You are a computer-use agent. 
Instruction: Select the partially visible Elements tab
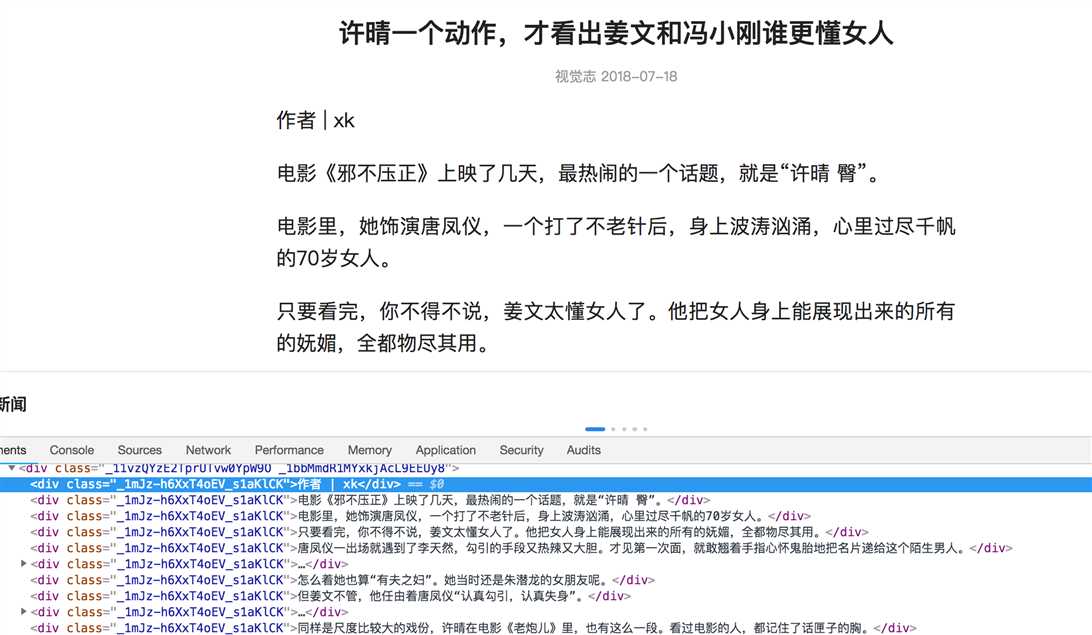coord(13,450)
